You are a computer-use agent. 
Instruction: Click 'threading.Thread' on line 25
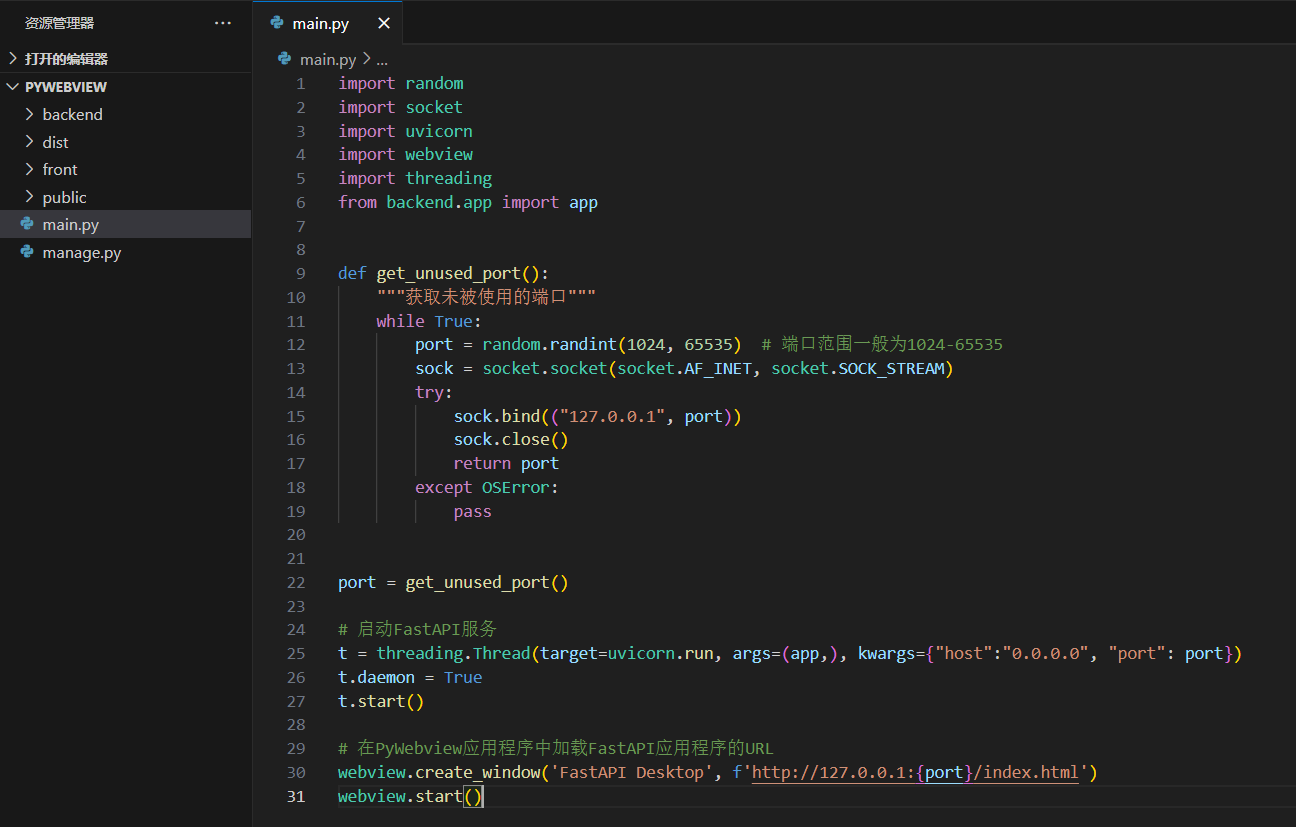[x=453, y=653]
